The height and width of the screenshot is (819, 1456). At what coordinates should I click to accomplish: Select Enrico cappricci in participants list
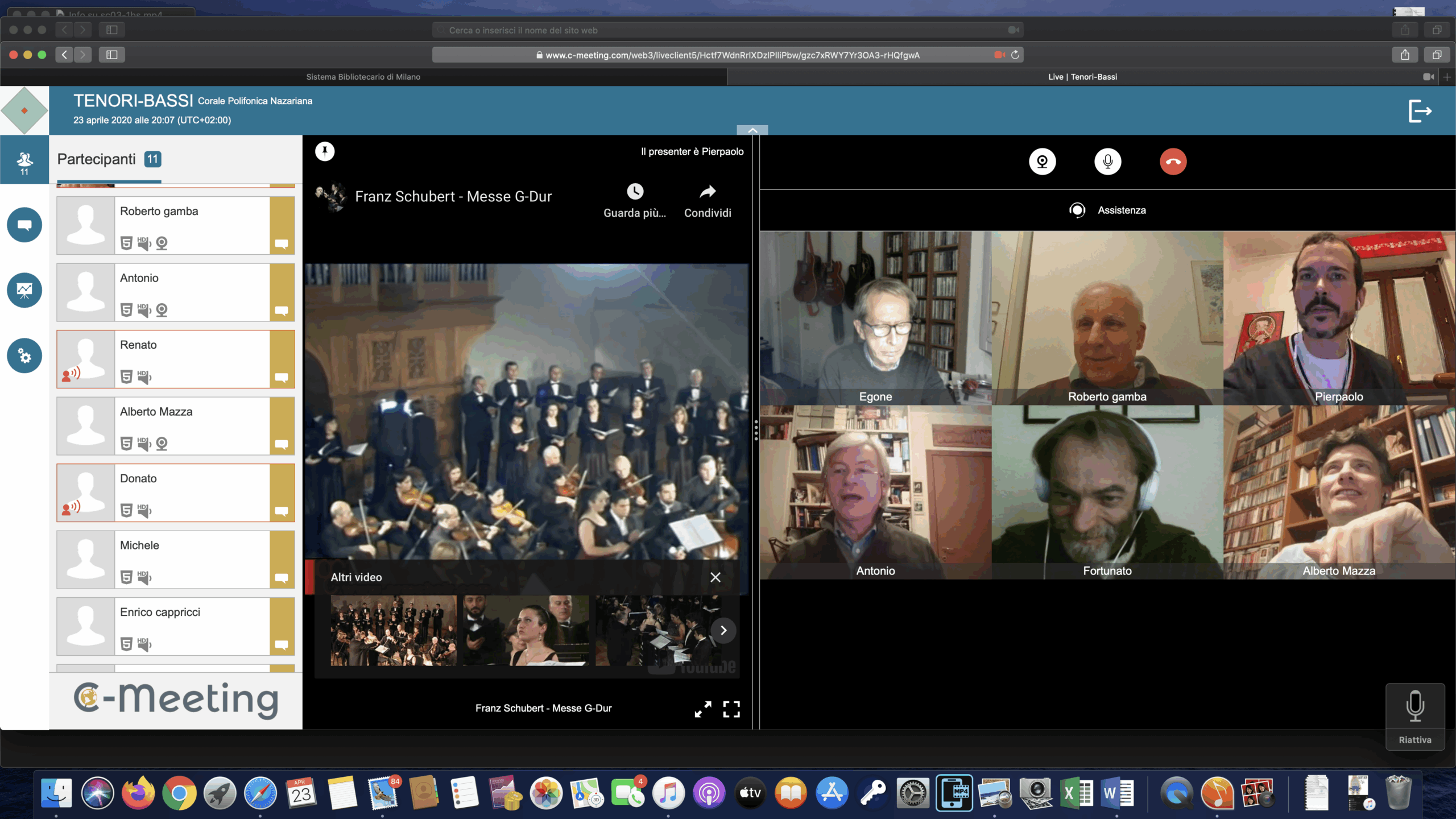pyautogui.click(x=175, y=626)
